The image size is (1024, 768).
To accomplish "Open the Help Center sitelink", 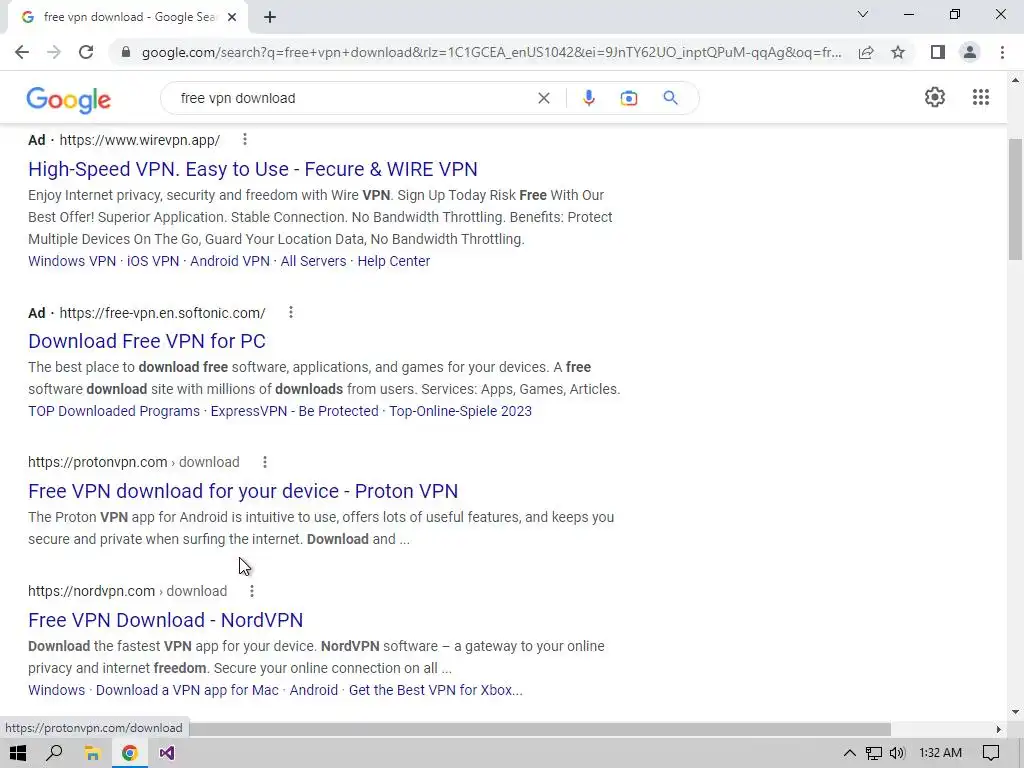I will coord(394,261).
